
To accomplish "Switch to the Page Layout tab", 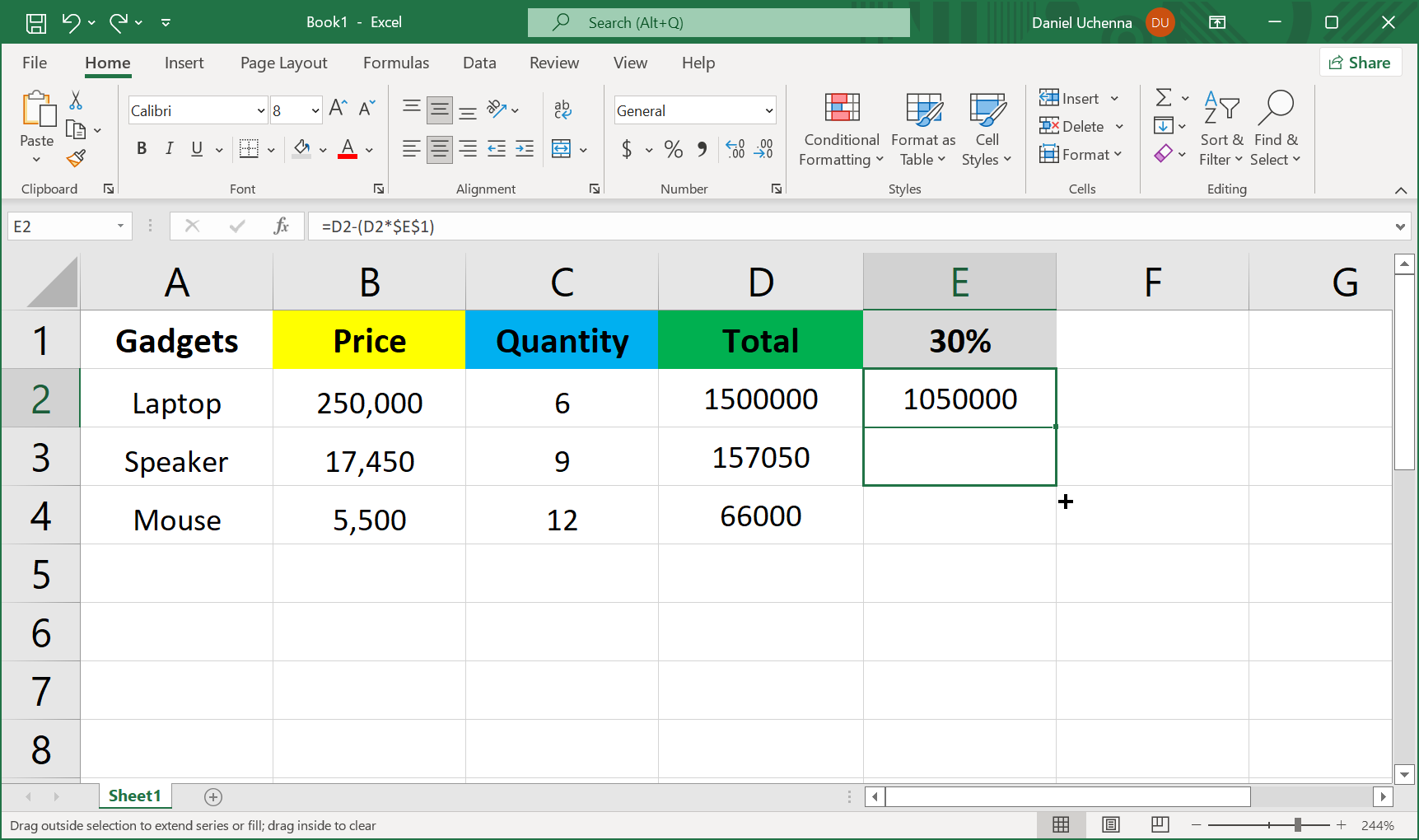I will (283, 63).
